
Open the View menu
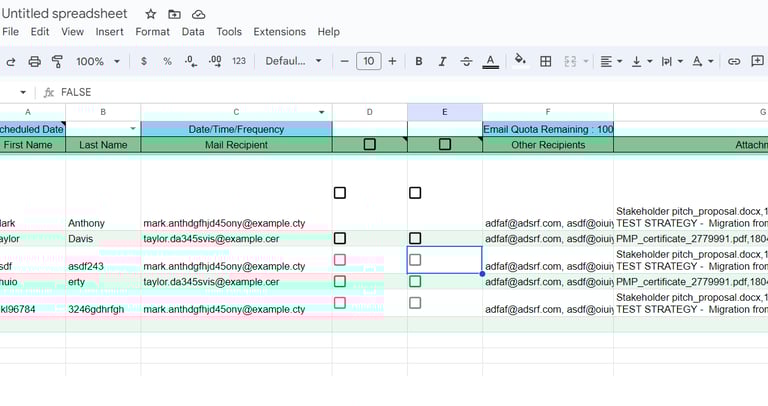72,32
